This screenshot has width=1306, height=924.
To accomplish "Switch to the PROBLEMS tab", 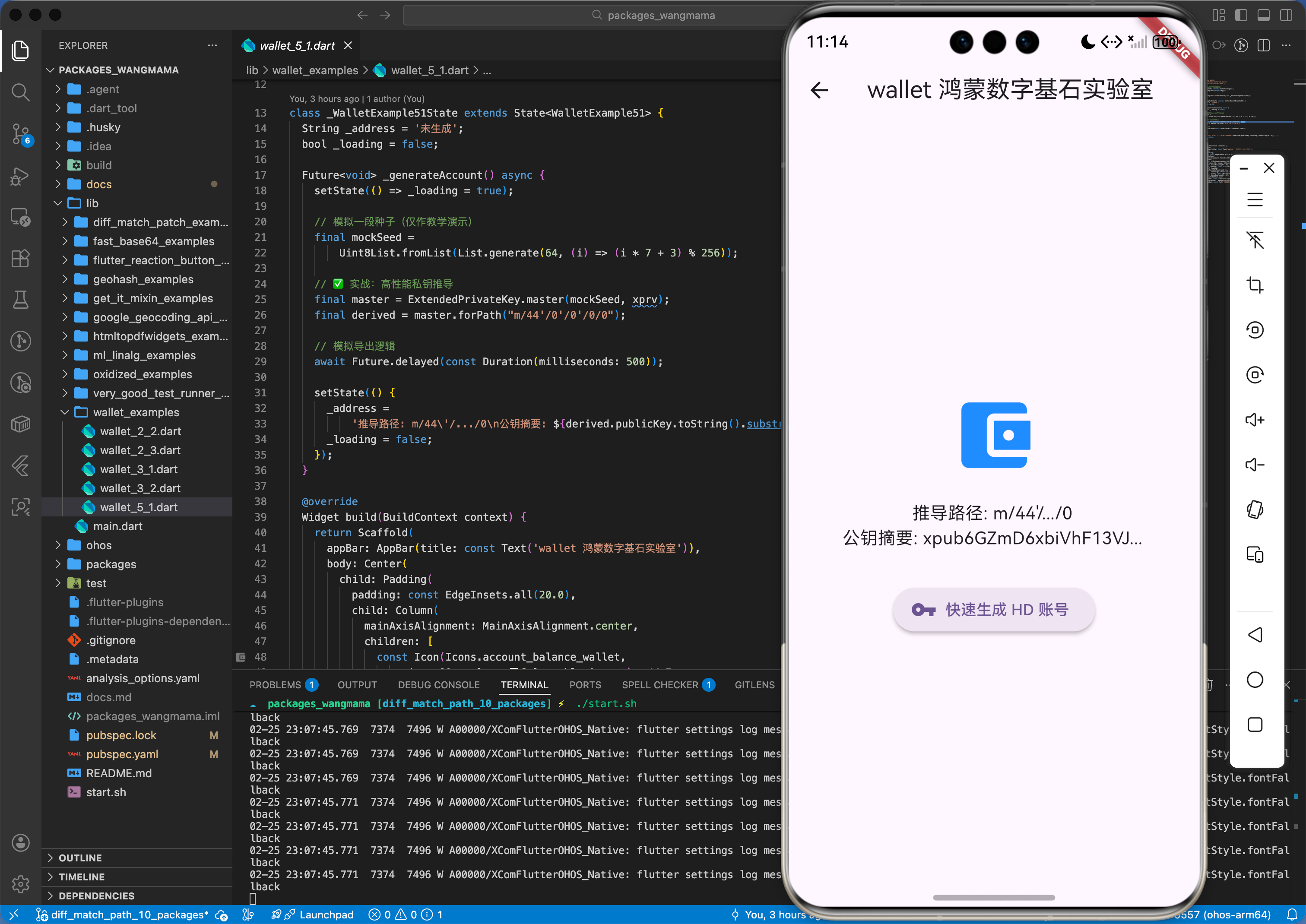I will click(275, 685).
